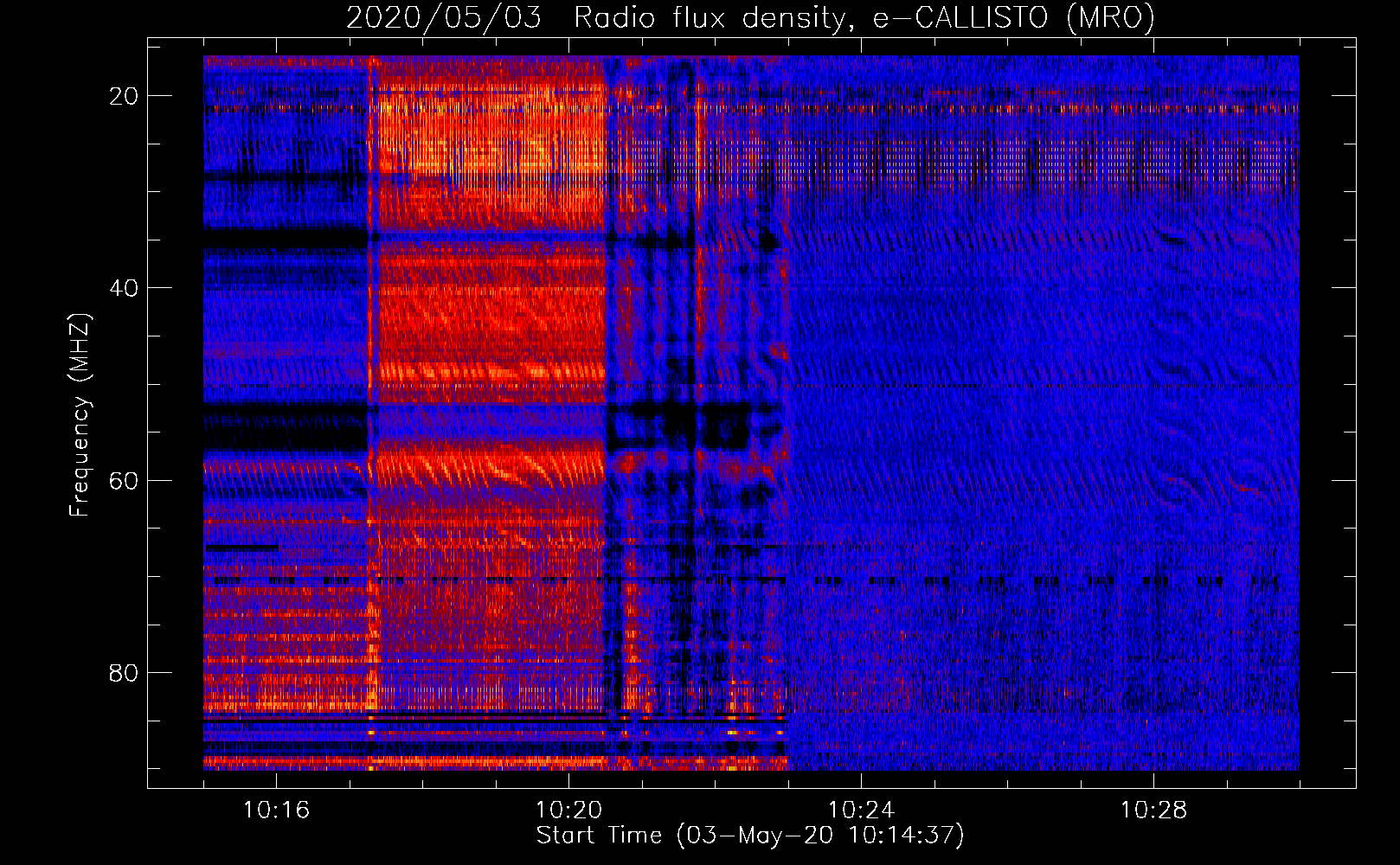
Task: Click the '40' frequency tick label
Action: point(124,288)
